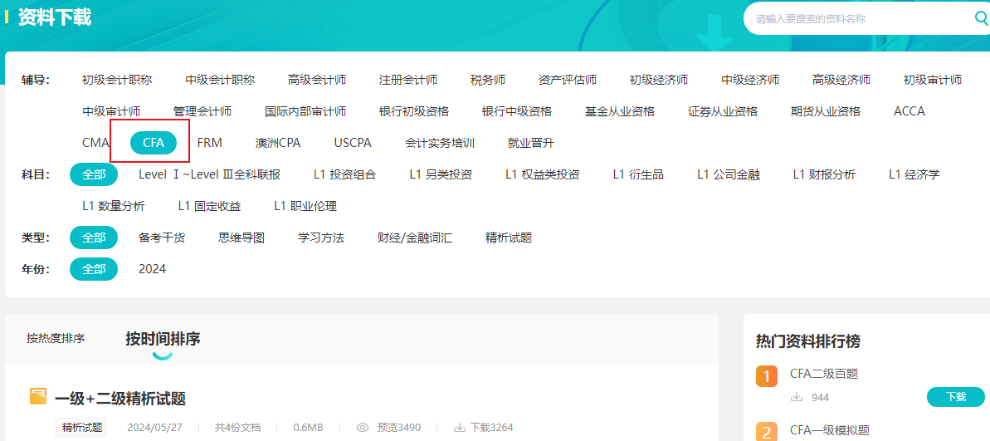The image size is (990, 441).
Task: Select the ACCA category
Action: click(x=909, y=111)
